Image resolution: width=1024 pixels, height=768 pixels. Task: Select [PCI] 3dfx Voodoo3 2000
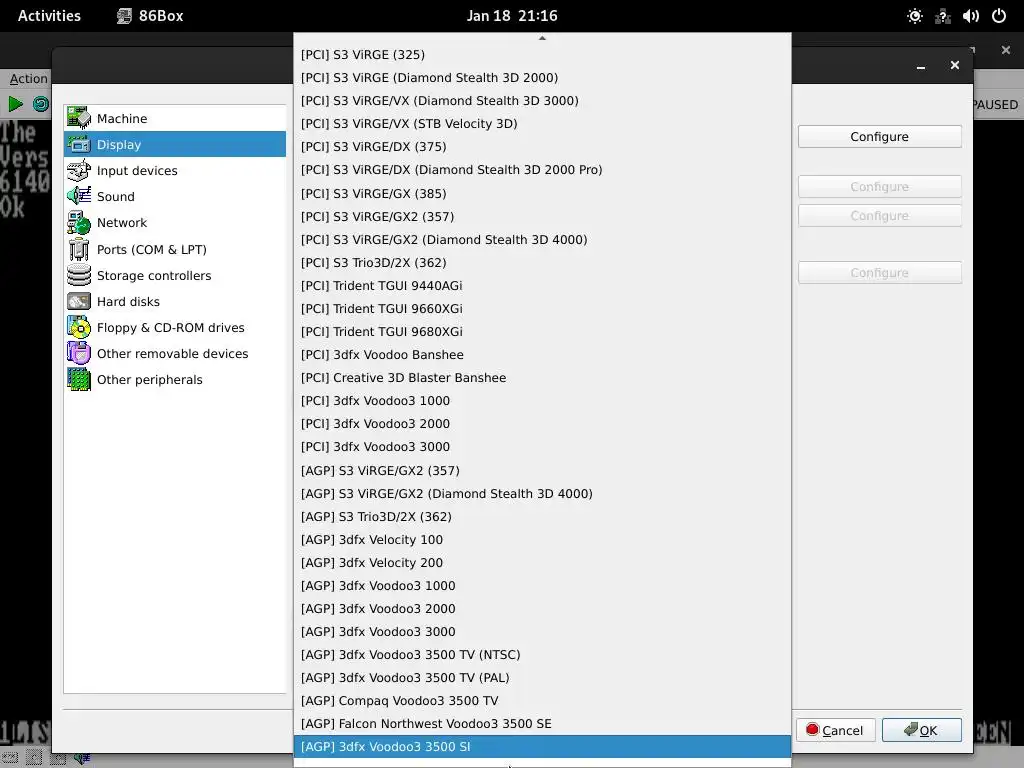pos(542,424)
